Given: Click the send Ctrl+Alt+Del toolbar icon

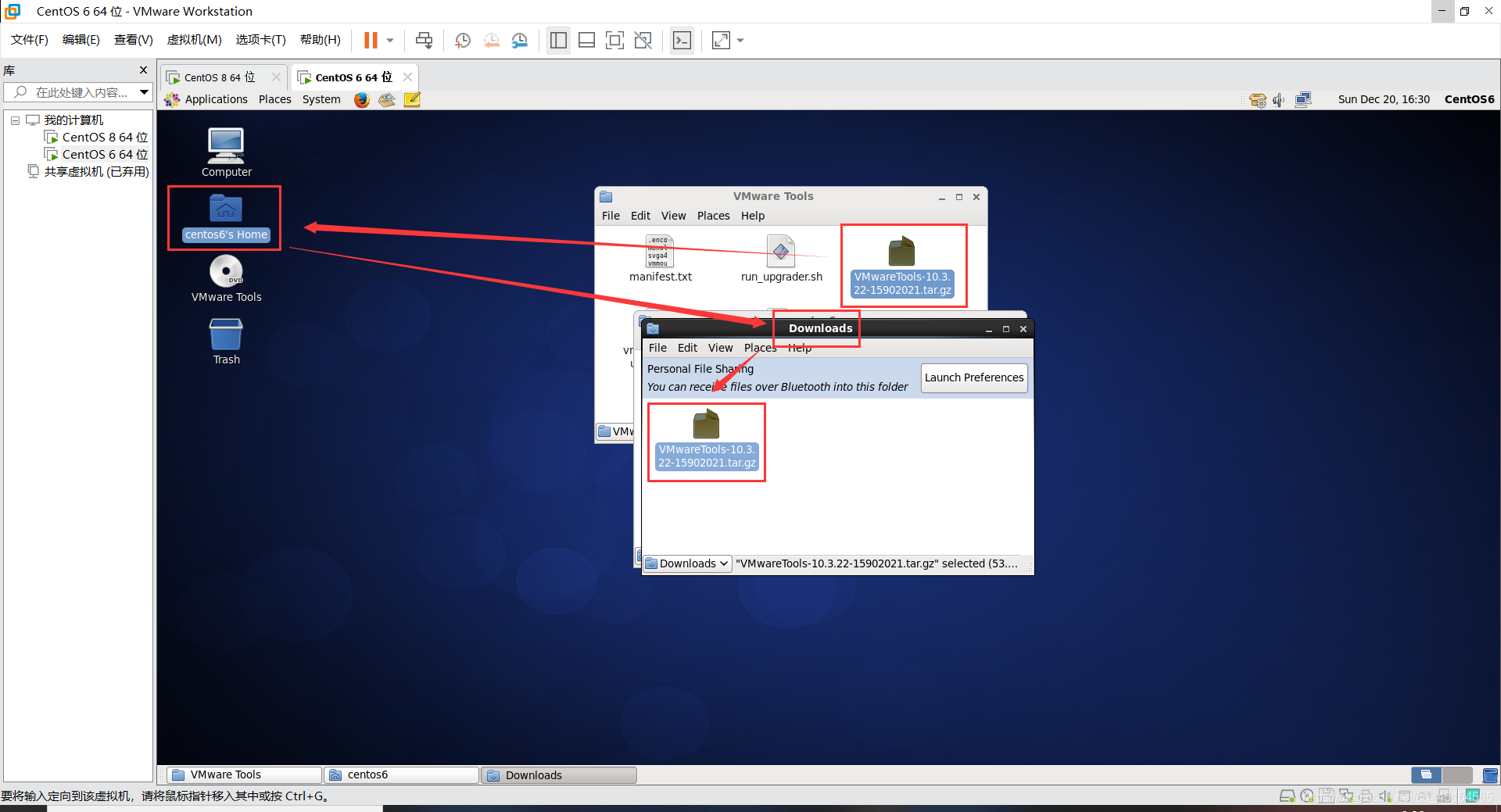Looking at the screenshot, I should tap(424, 41).
